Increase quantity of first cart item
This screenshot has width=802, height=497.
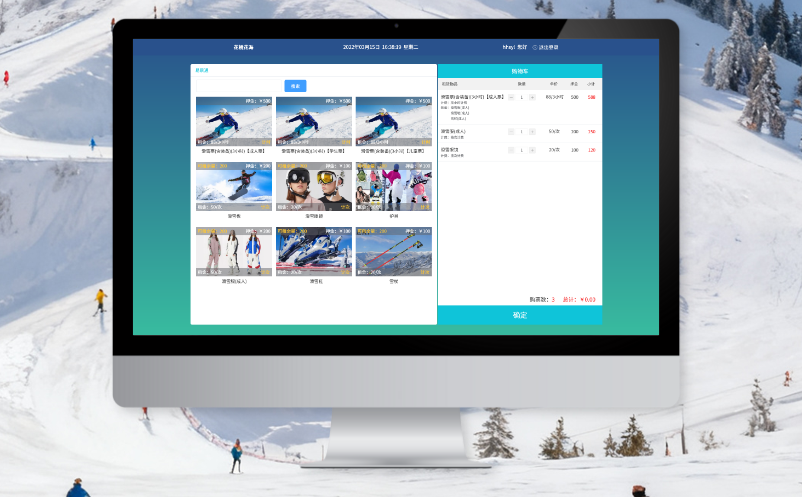point(532,97)
